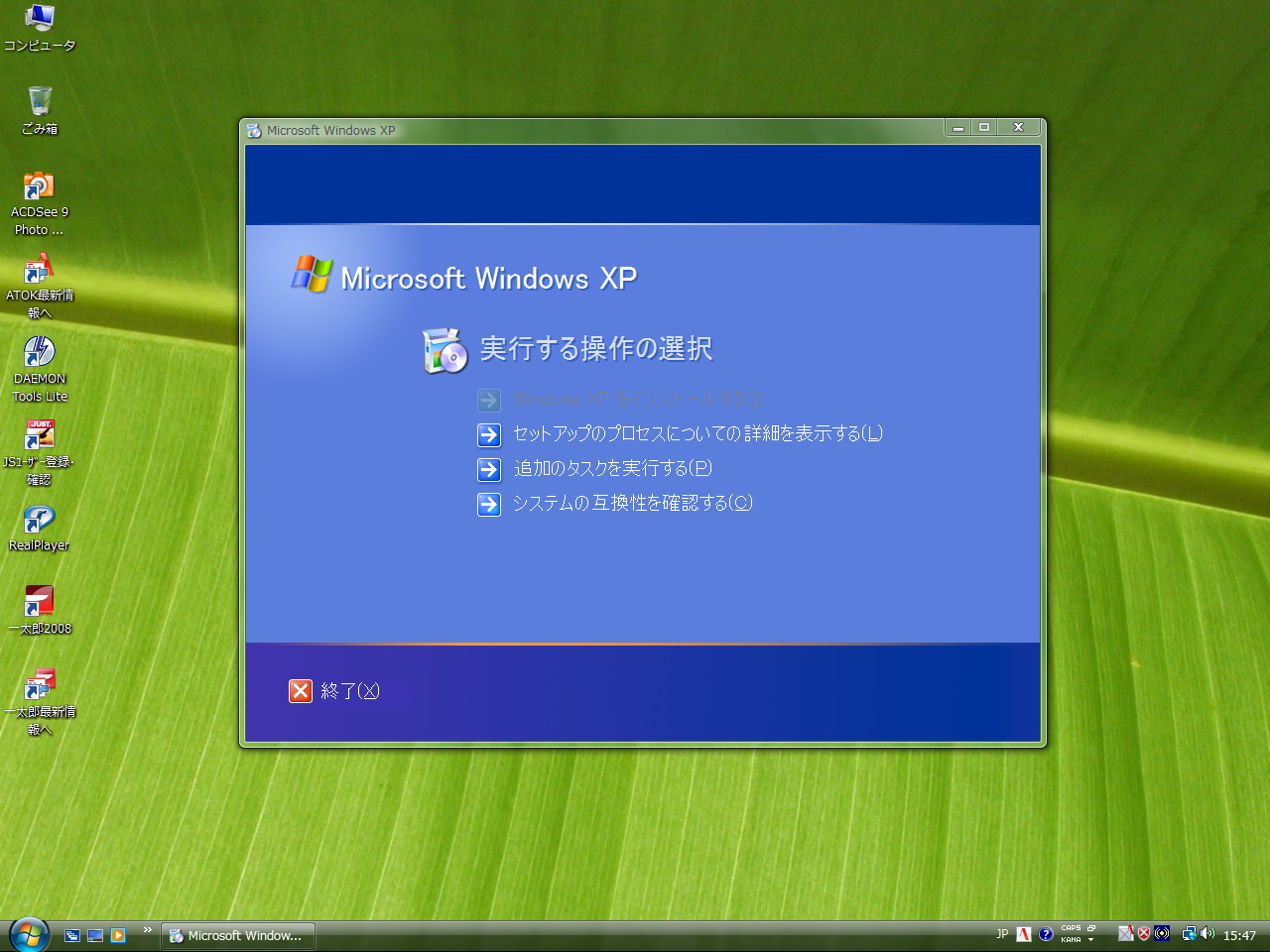Screen dimensions: 1270x952
Task: Select システムの互換性を確認する(C) link
Action: [632, 504]
